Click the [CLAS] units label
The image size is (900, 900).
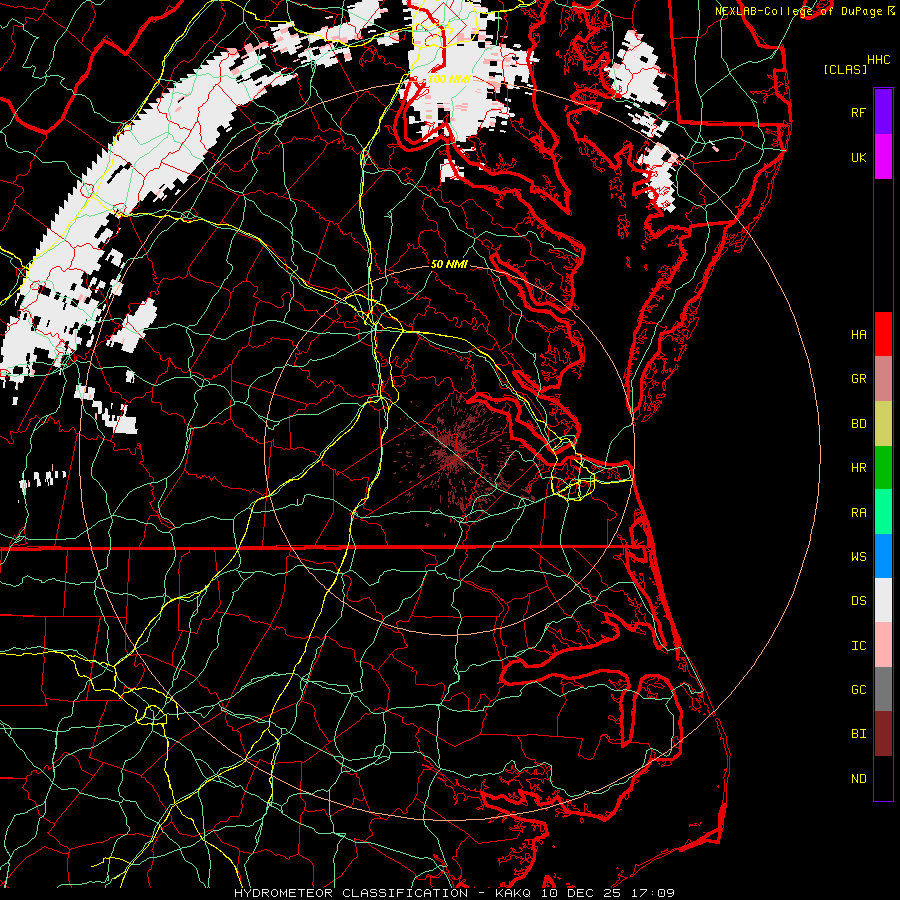pyautogui.click(x=845, y=69)
